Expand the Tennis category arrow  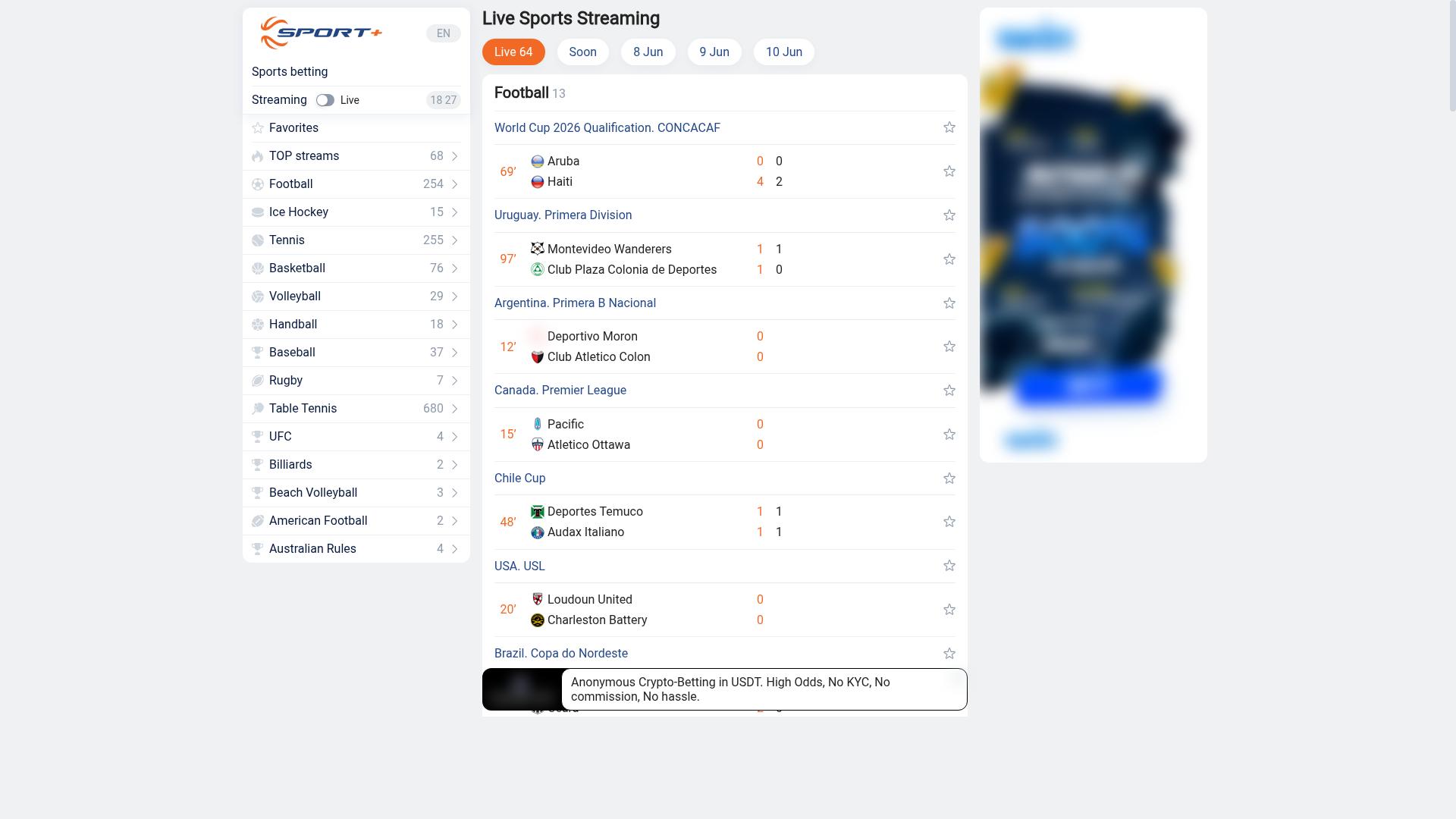coord(454,240)
